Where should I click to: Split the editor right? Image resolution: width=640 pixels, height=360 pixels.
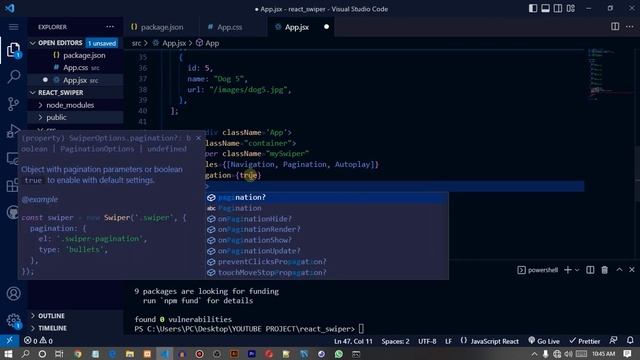[615, 27]
